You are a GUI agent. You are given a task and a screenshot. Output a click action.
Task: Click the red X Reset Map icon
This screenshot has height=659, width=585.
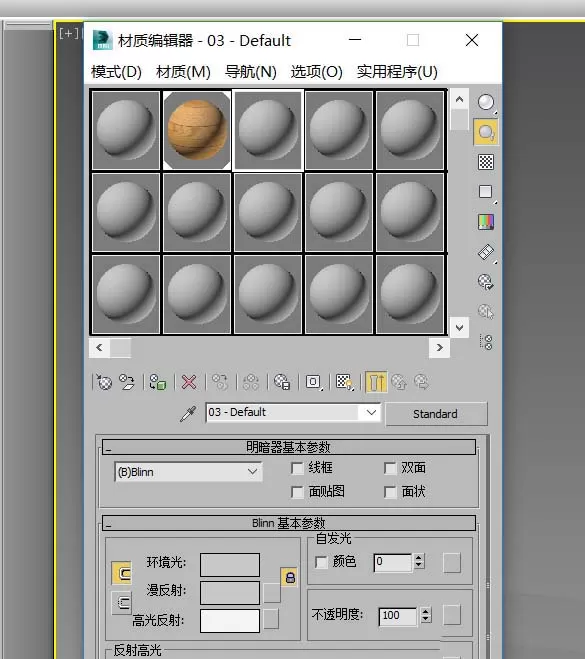click(189, 382)
